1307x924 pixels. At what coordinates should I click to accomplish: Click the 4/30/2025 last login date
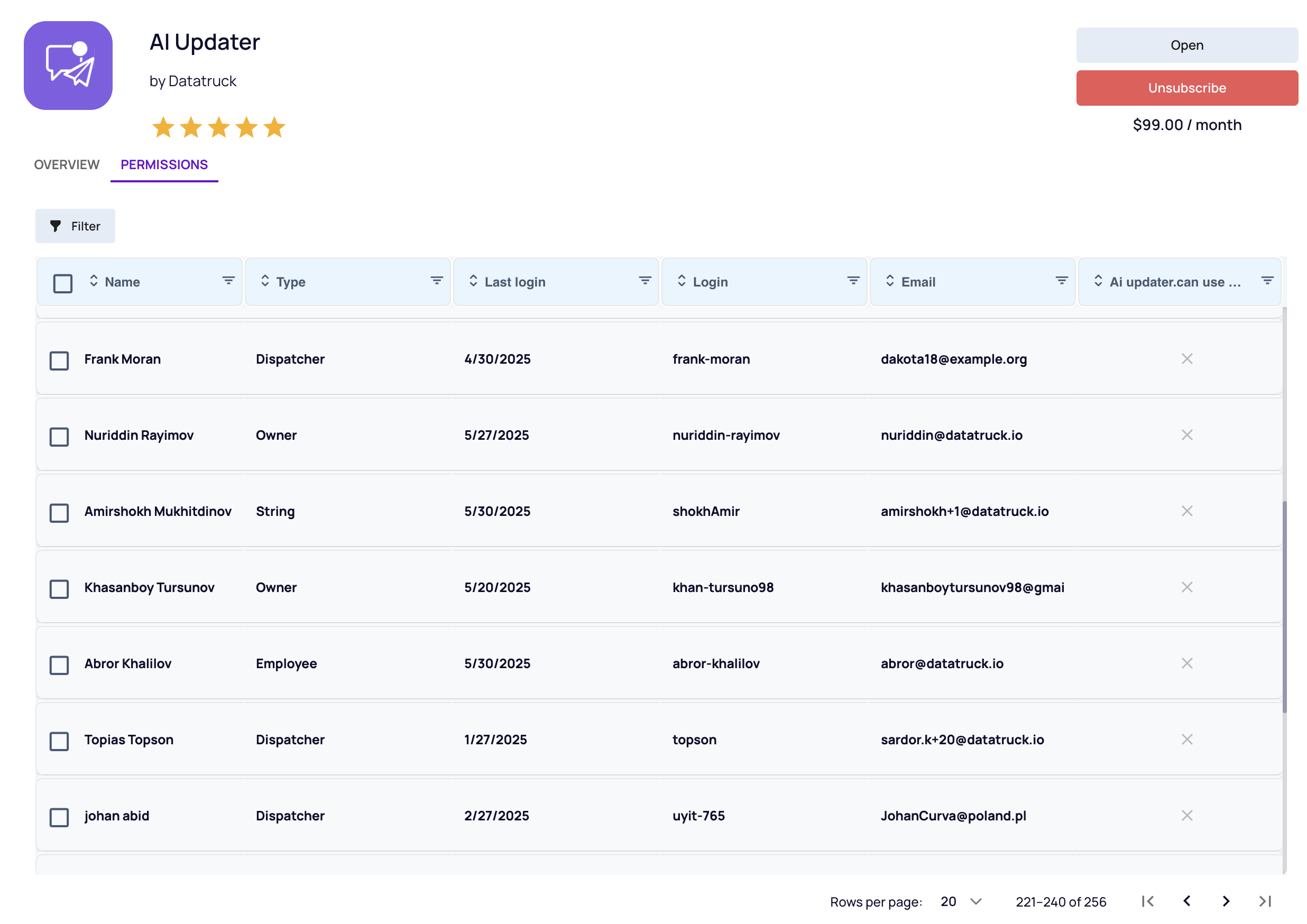(497, 359)
